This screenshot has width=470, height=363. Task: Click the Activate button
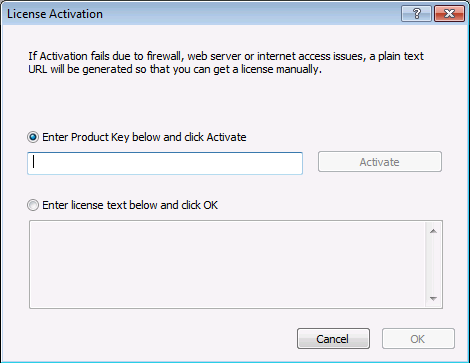[380, 162]
